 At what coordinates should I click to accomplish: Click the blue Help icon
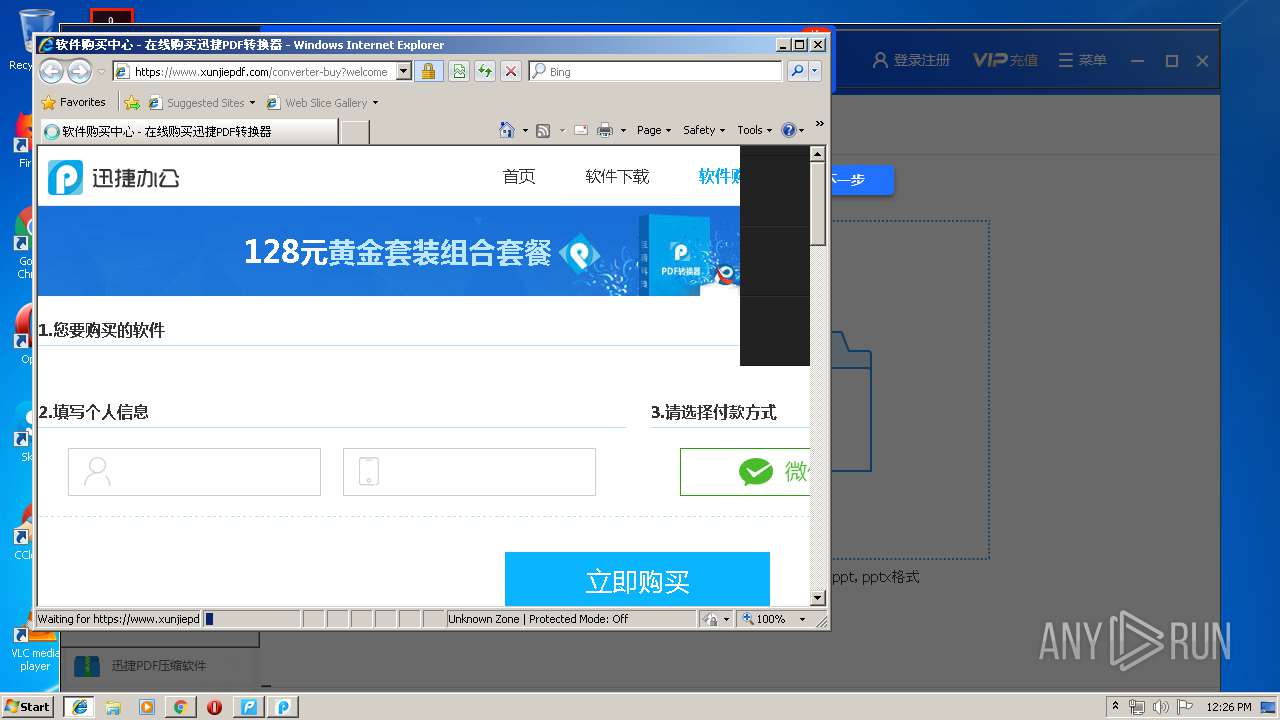788,130
